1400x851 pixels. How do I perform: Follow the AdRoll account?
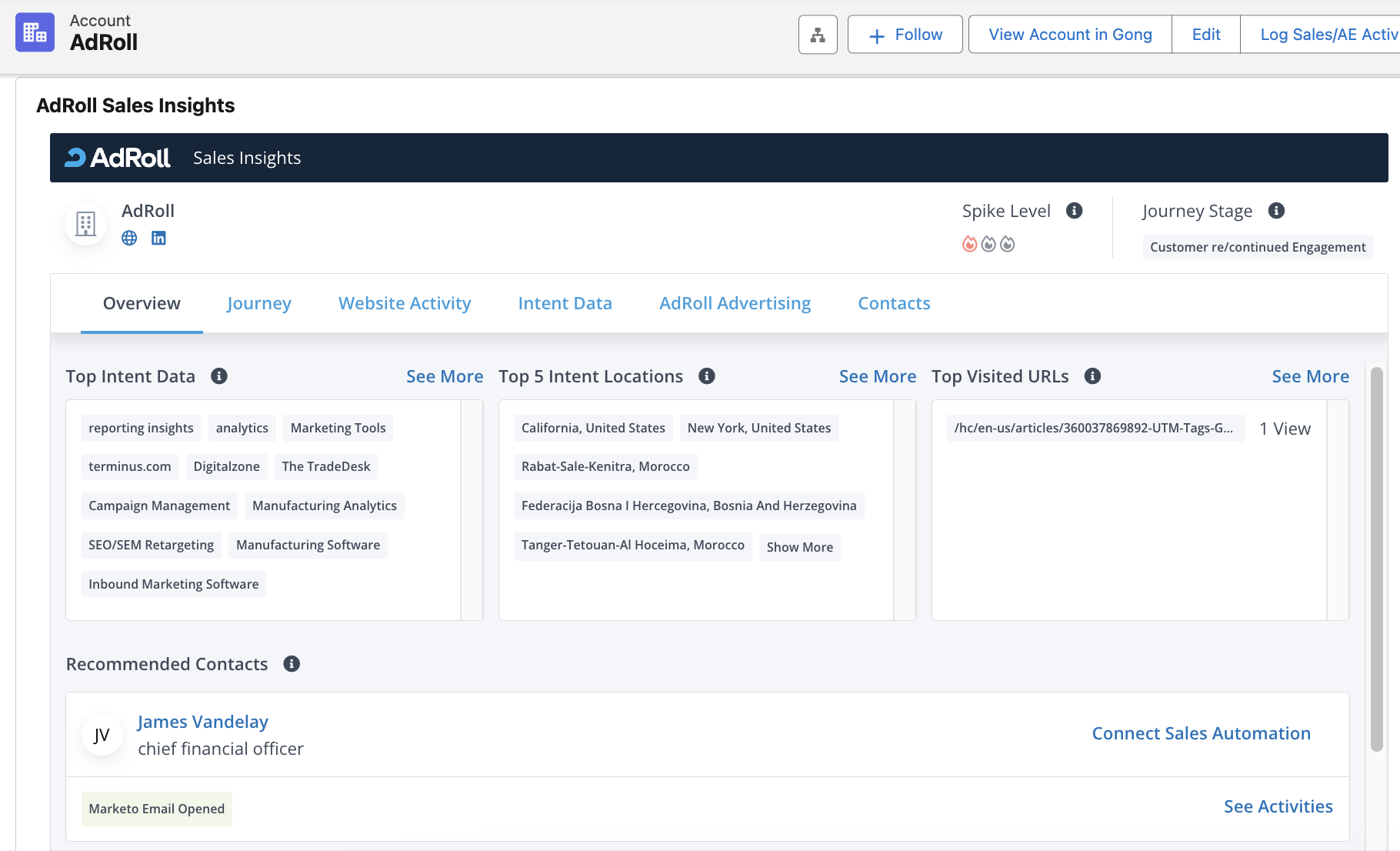coord(905,35)
